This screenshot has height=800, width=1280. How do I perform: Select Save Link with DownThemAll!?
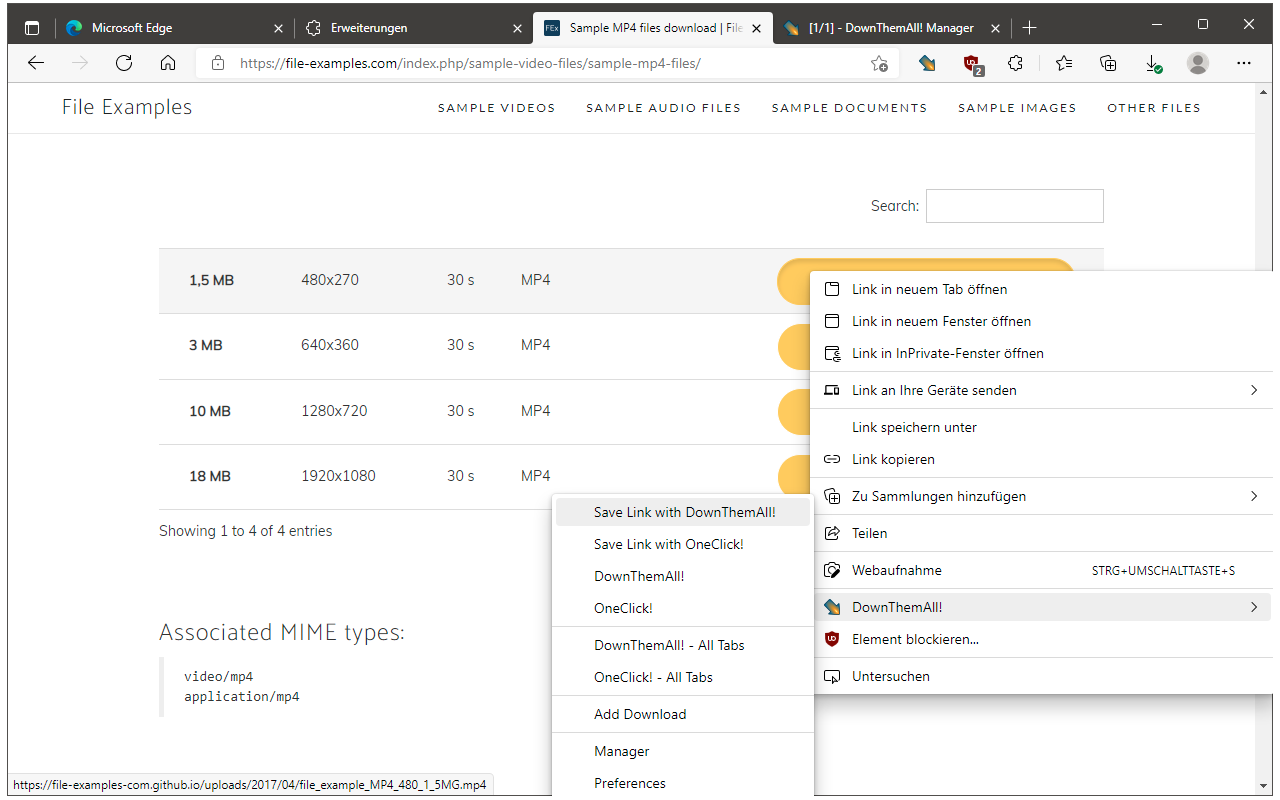click(683, 512)
